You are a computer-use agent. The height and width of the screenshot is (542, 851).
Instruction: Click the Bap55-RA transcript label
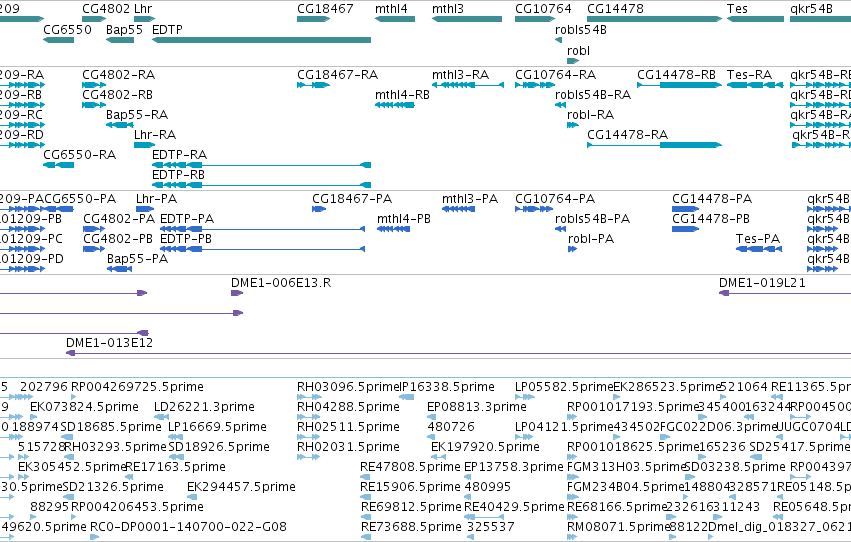click(137, 115)
